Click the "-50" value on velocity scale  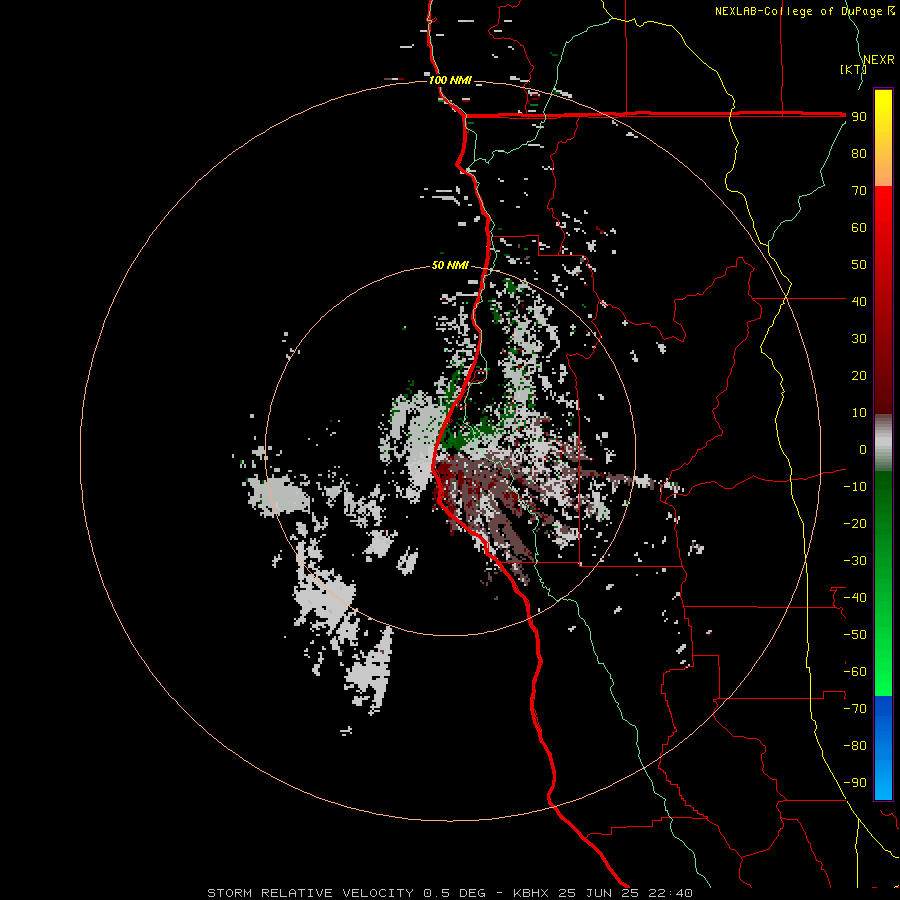pos(855,635)
